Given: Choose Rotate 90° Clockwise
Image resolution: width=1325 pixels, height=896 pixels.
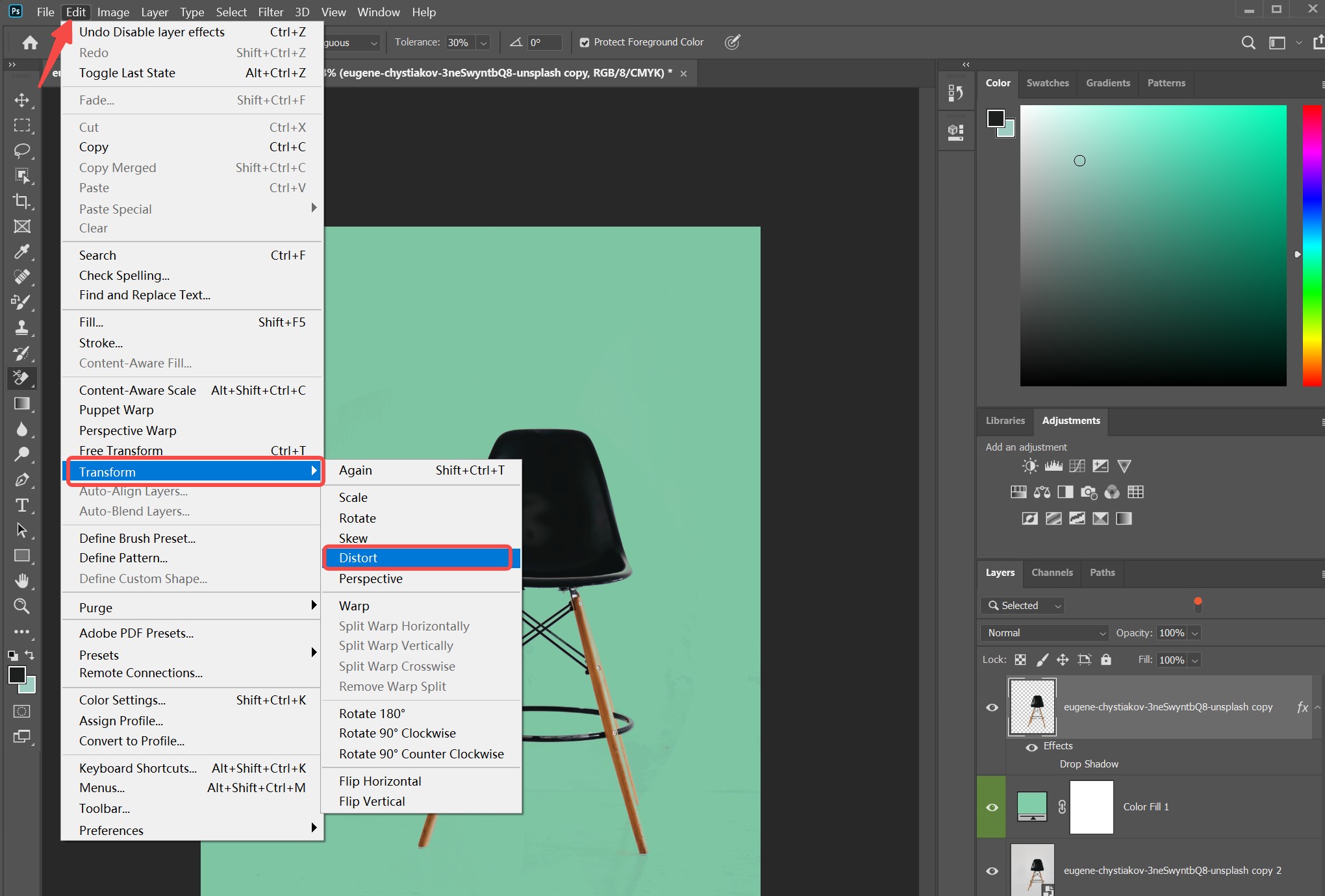Looking at the screenshot, I should (421, 733).
